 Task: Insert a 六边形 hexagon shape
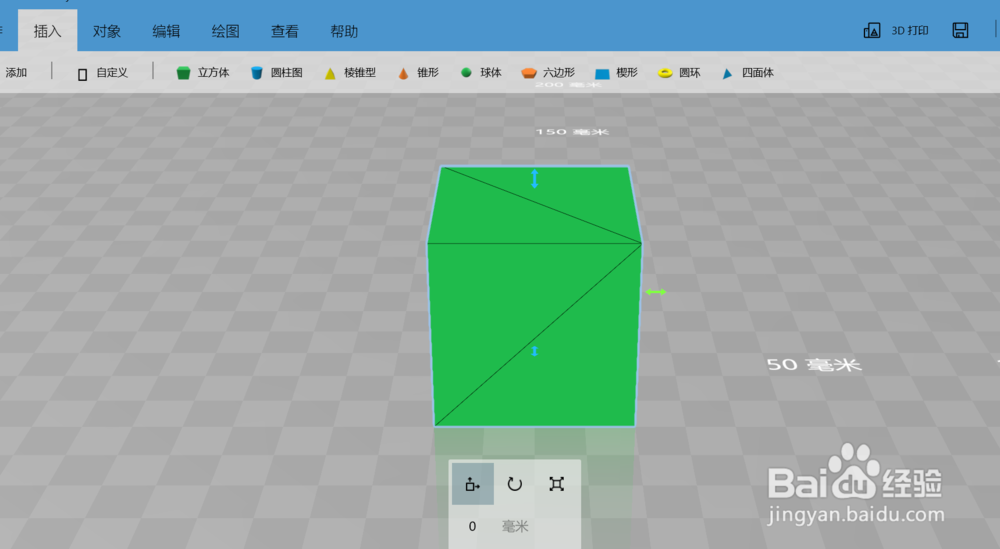coord(548,73)
